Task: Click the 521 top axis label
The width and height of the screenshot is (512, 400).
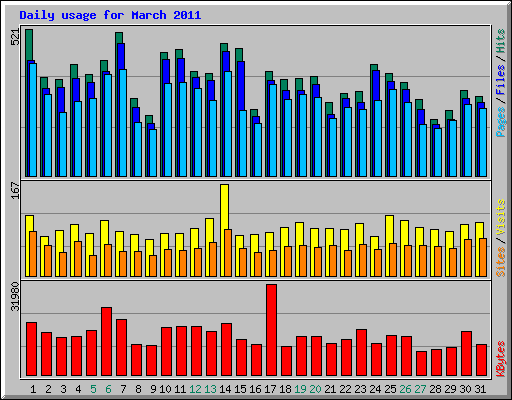Action: [x=15, y=37]
